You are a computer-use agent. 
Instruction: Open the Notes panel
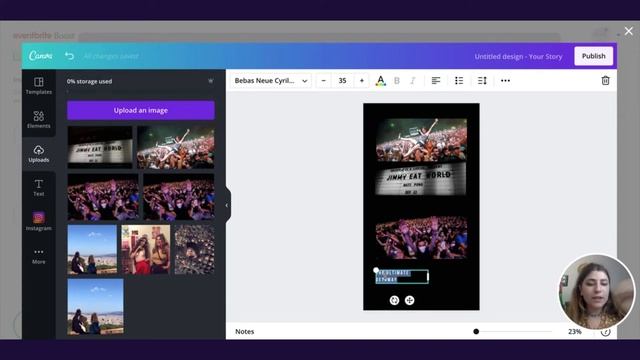click(x=244, y=331)
